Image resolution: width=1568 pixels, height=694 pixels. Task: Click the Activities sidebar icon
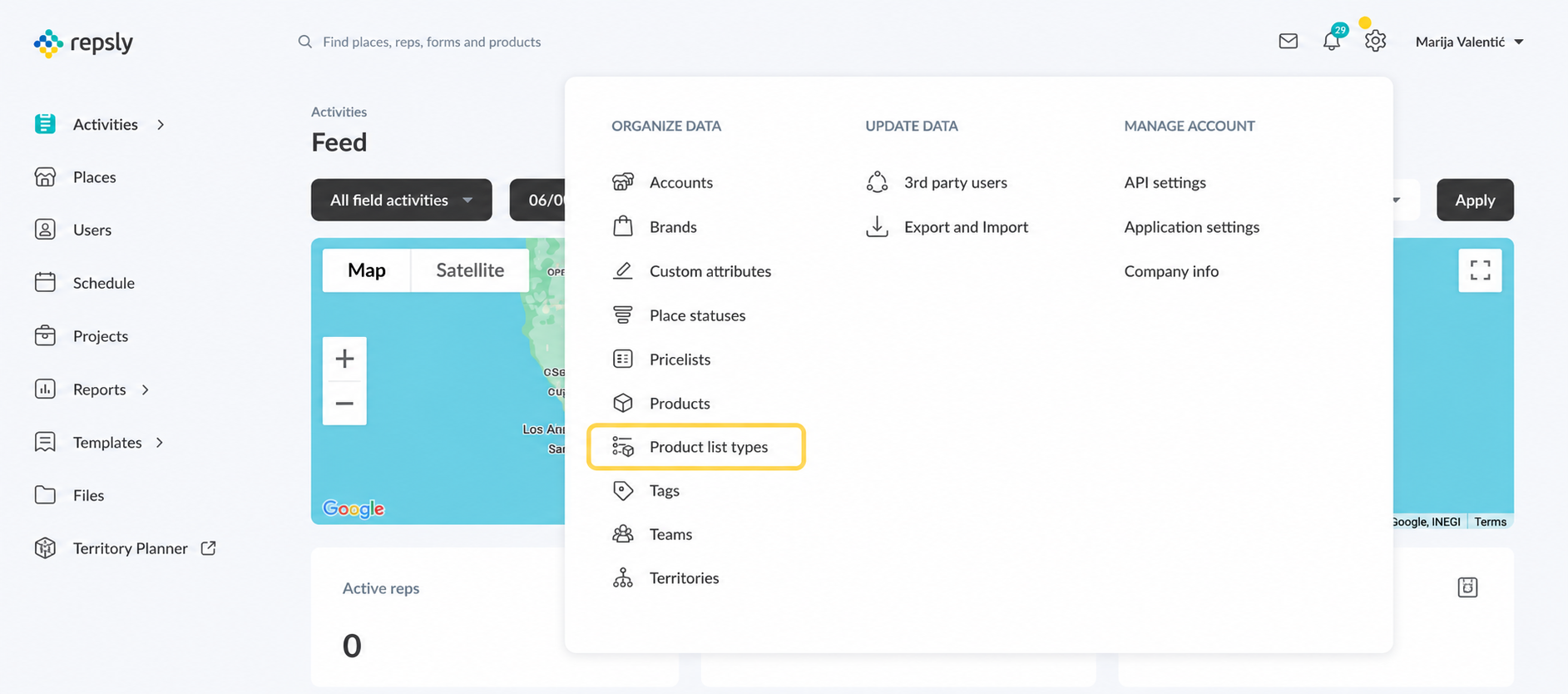tap(45, 124)
